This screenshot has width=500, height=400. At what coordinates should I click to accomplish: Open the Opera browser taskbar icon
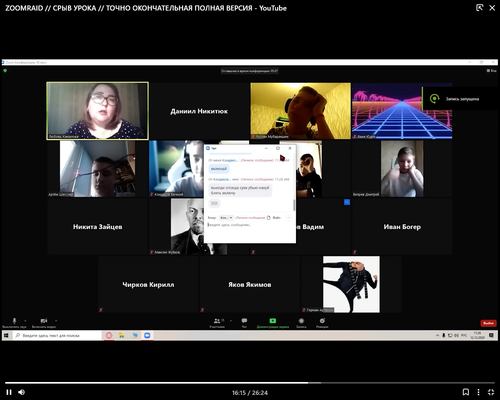click(x=109, y=335)
